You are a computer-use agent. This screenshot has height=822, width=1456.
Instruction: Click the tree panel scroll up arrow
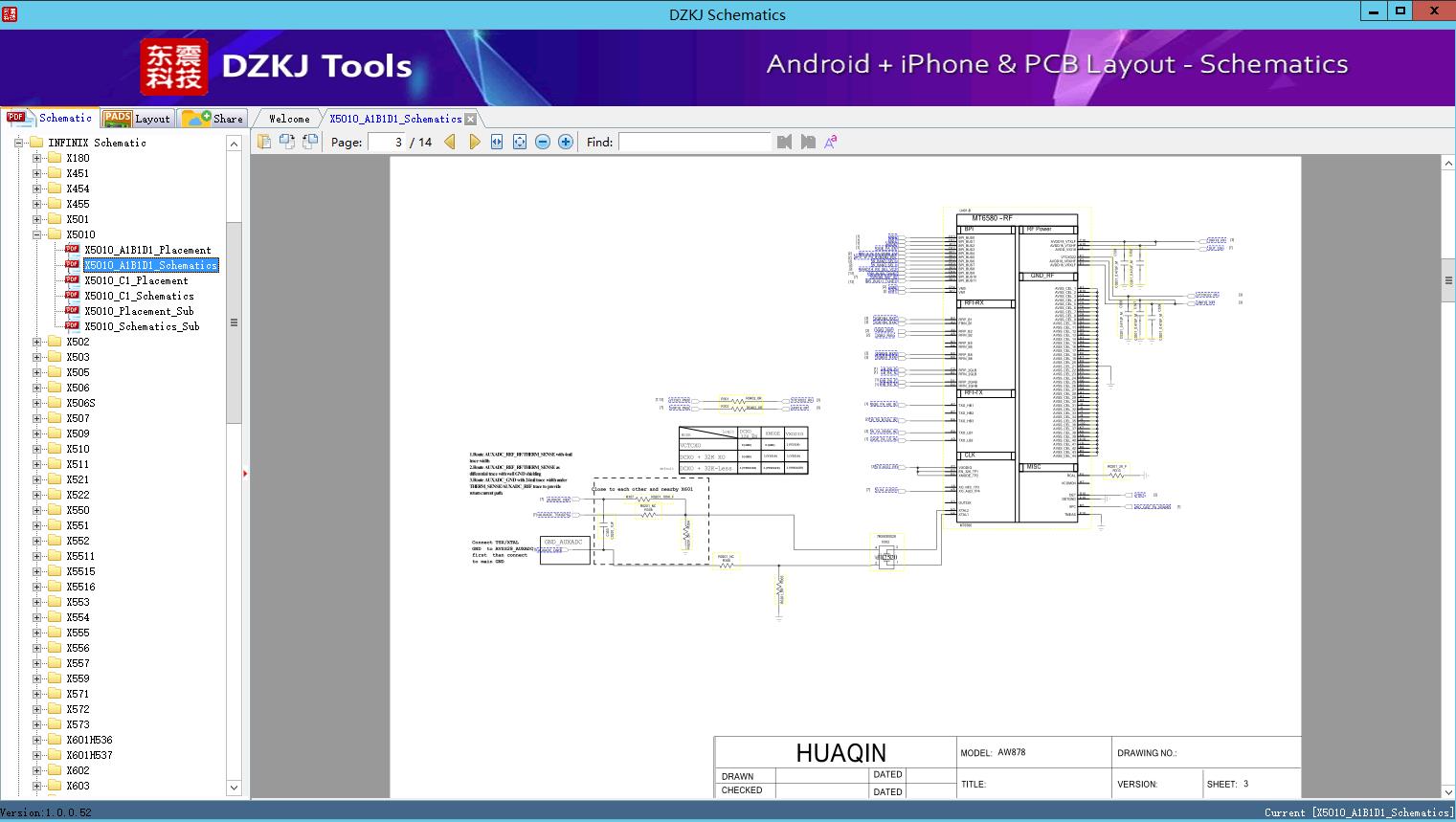(x=234, y=144)
